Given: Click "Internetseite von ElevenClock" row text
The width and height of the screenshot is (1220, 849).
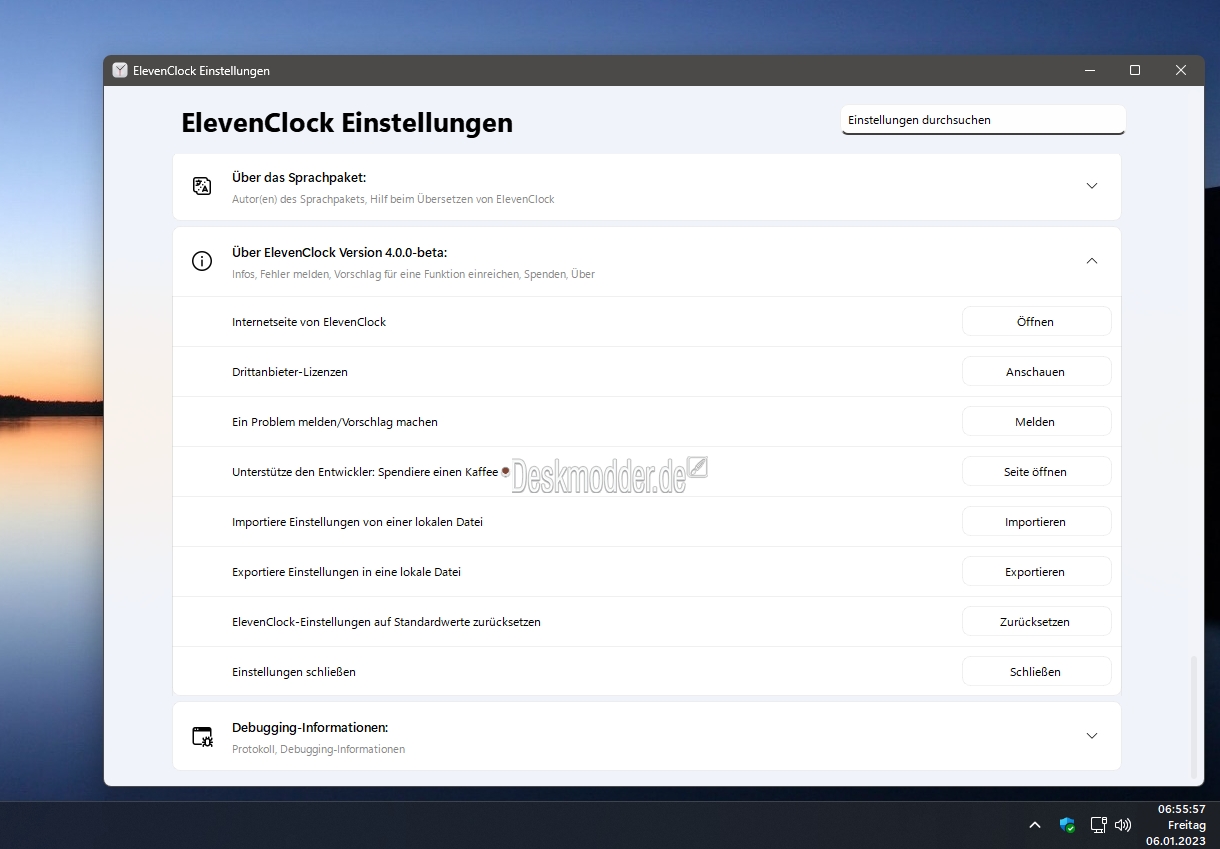Looking at the screenshot, I should tap(309, 322).
